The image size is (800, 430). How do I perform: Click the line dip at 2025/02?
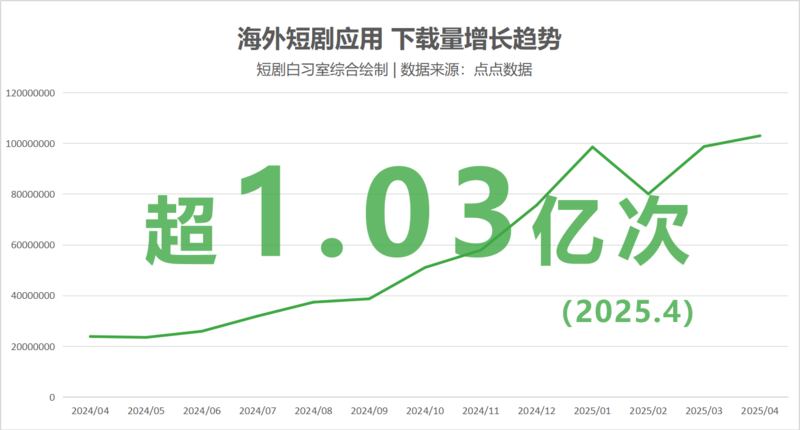(649, 194)
